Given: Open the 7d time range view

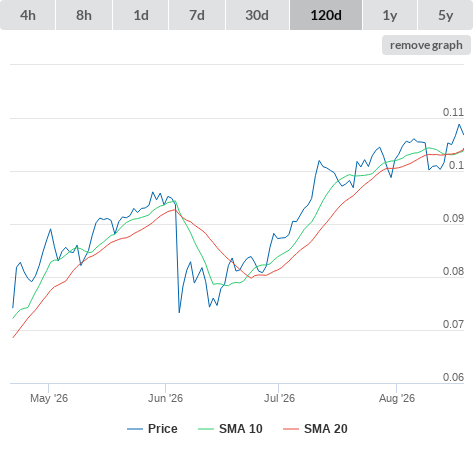Looking at the screenshot, I should [x=197, y=15].
